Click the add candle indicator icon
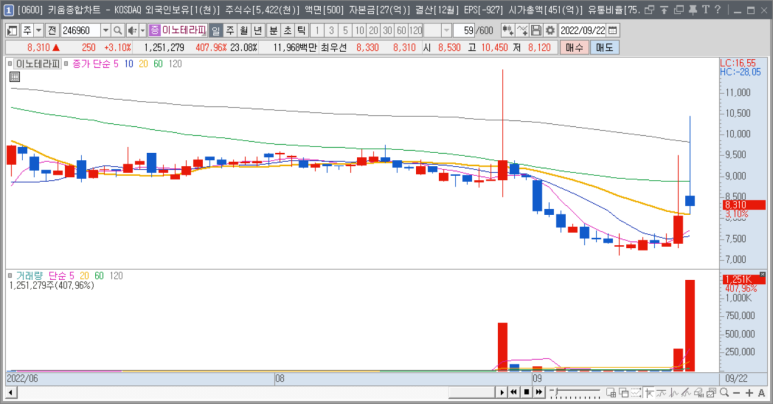This screenshot has width=773, height=404. pyautogui.click(x=507, y=31)
